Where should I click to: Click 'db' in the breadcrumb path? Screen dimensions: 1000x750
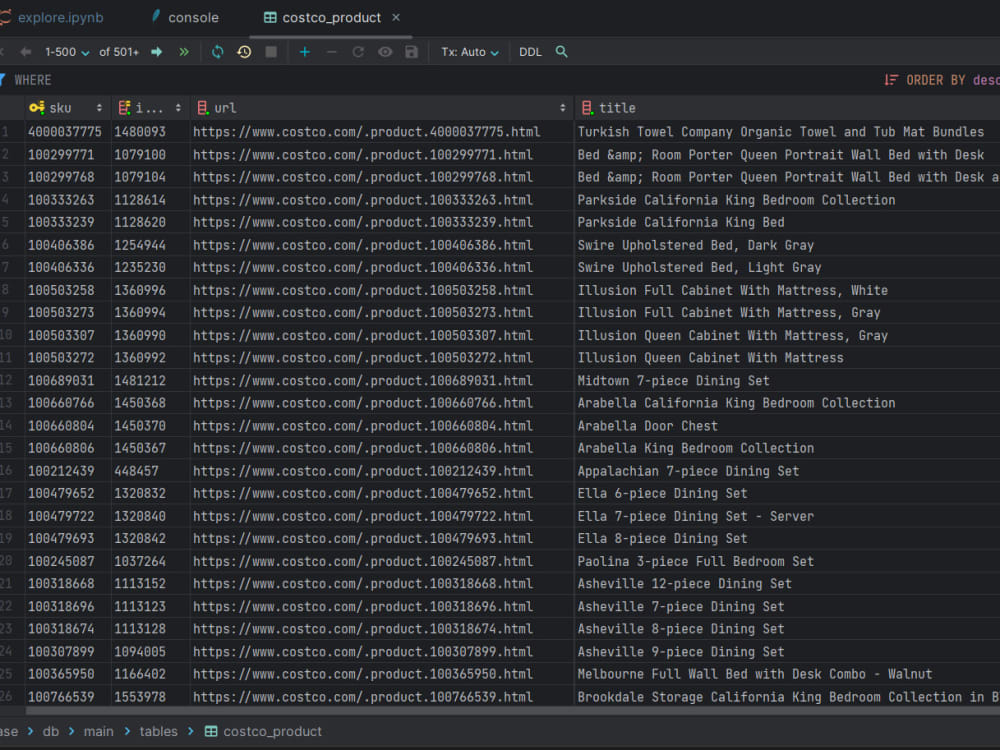50,732
